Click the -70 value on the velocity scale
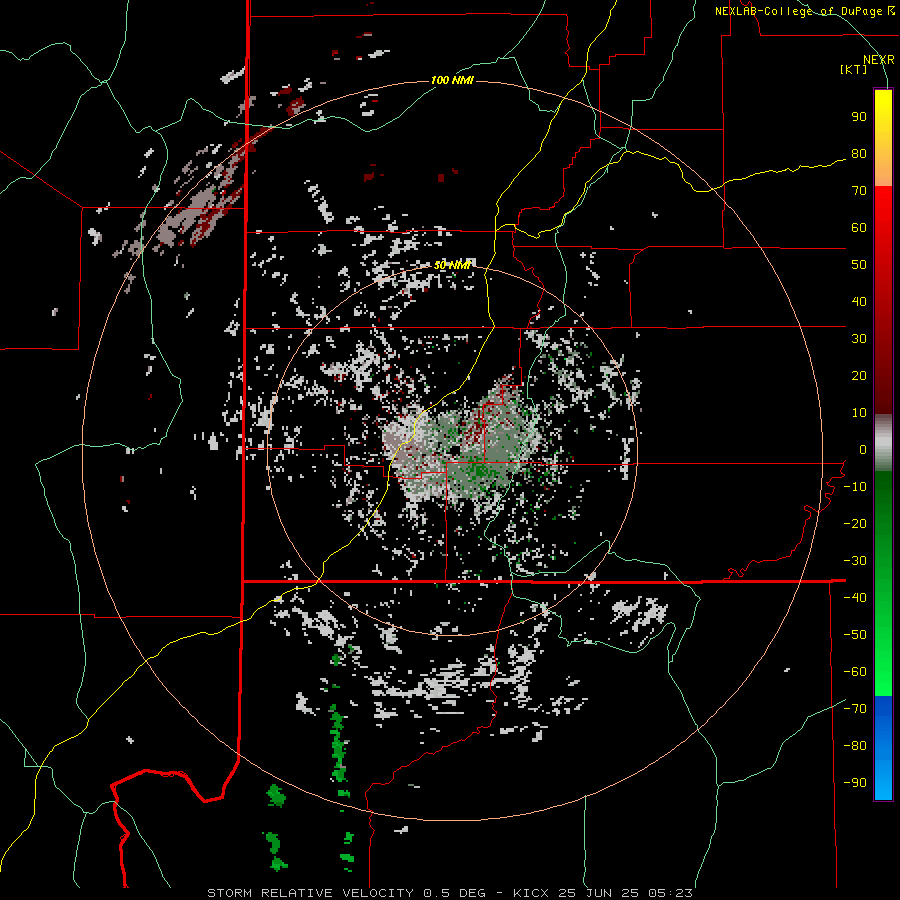 [x=855, y=709]
